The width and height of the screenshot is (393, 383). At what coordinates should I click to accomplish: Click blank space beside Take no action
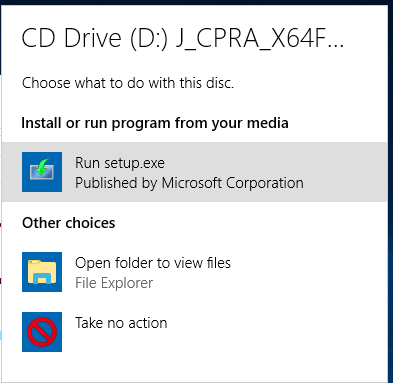[277, 332]
